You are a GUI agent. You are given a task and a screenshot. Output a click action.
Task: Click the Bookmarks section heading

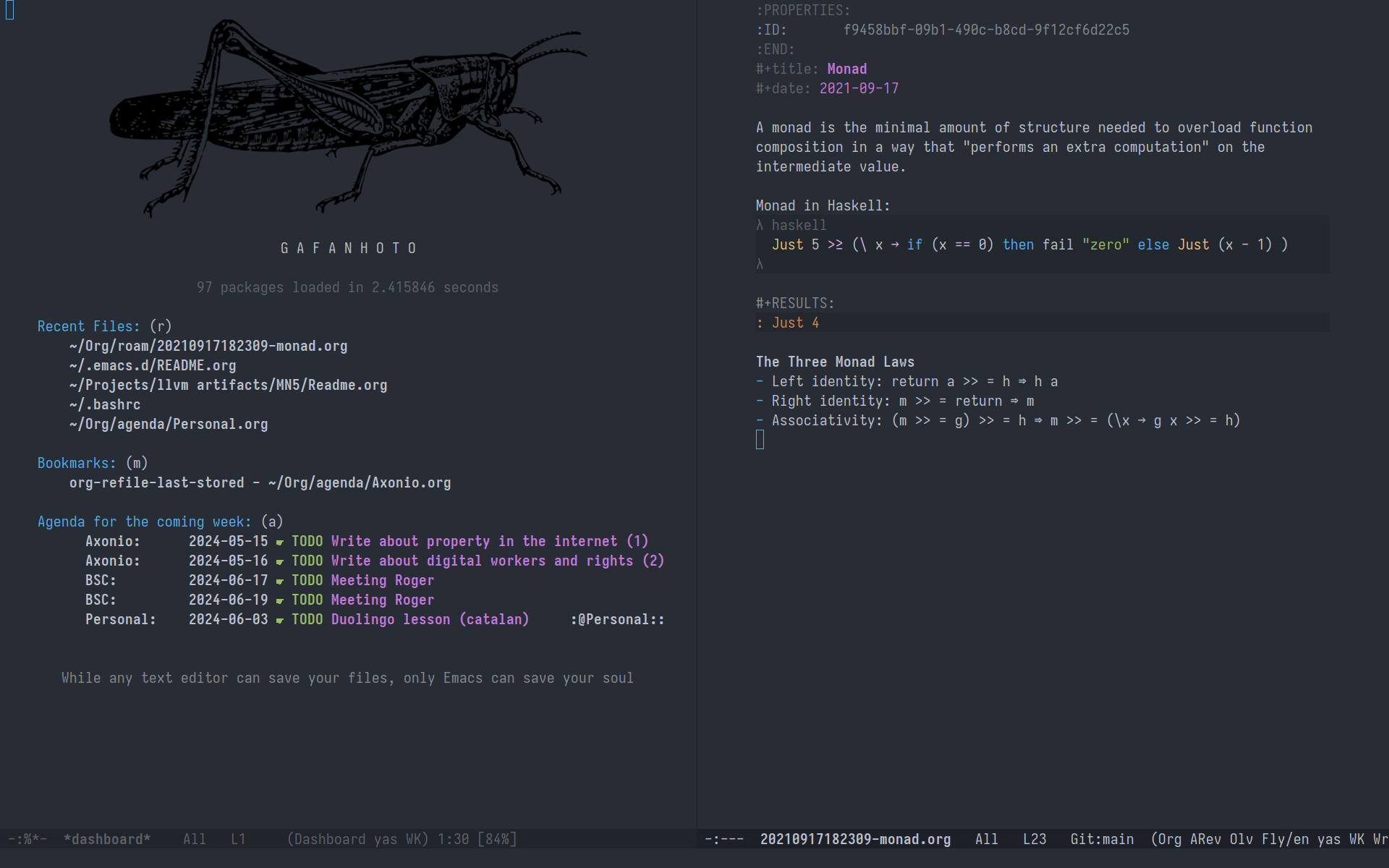76,464
